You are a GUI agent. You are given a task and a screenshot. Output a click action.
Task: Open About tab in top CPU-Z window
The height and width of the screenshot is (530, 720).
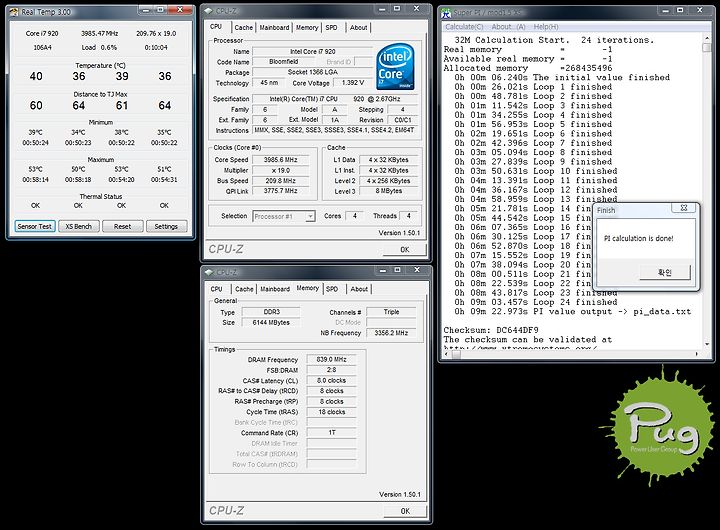click(359, 28)
